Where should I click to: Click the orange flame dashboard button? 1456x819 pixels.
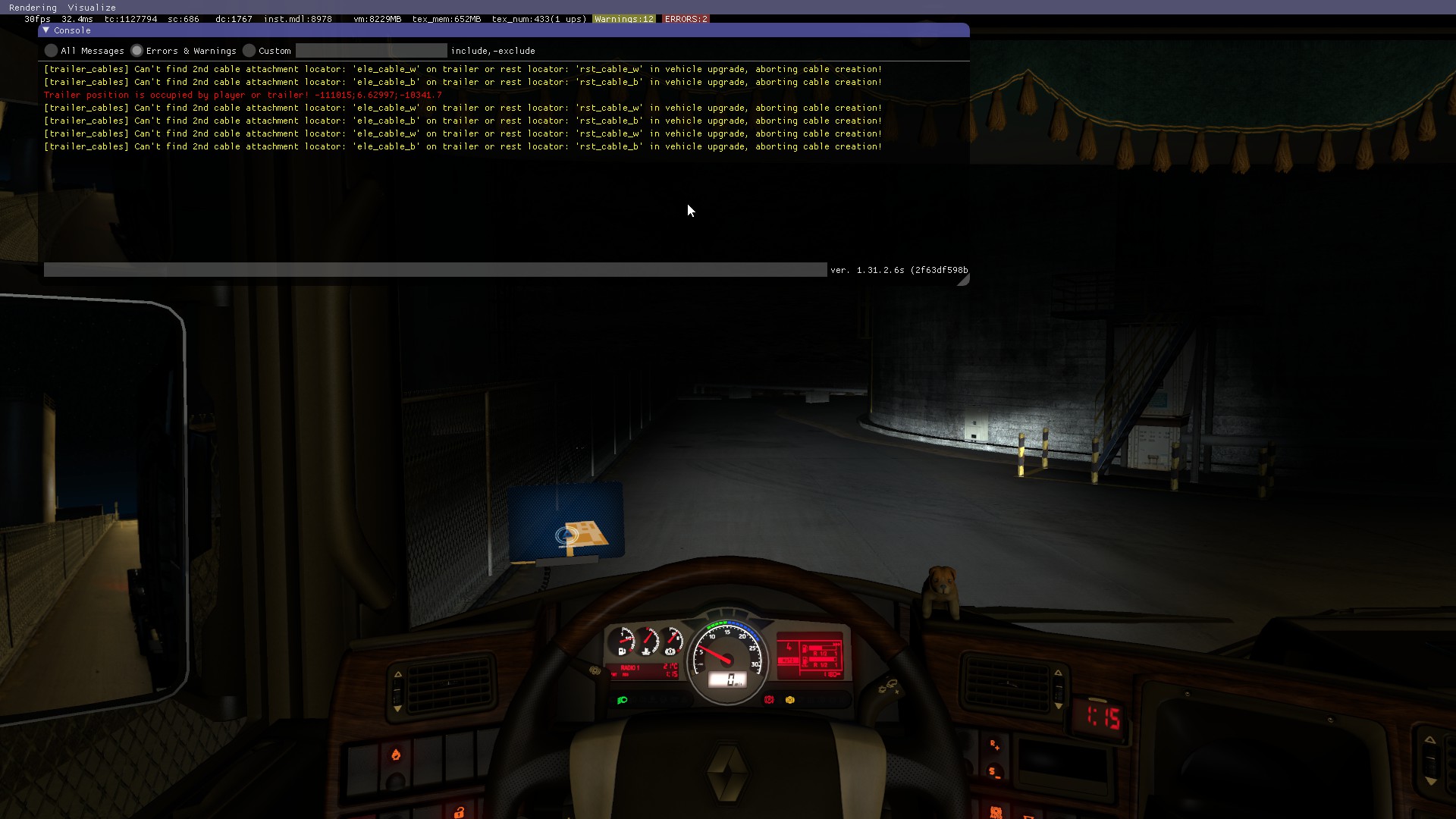tap(395, 755)
